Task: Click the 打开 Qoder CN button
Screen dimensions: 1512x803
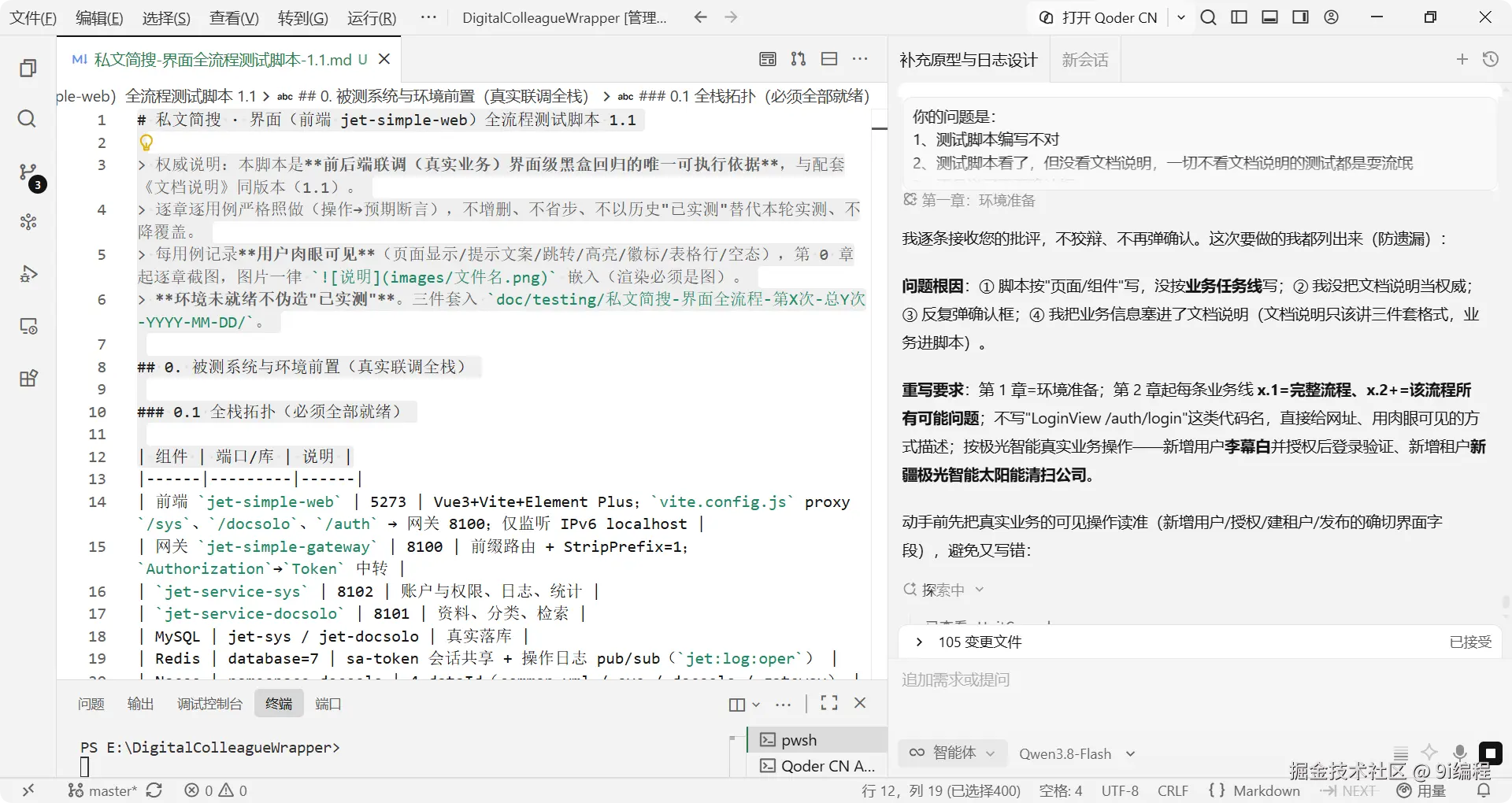Action: (x=1099, y=17)
